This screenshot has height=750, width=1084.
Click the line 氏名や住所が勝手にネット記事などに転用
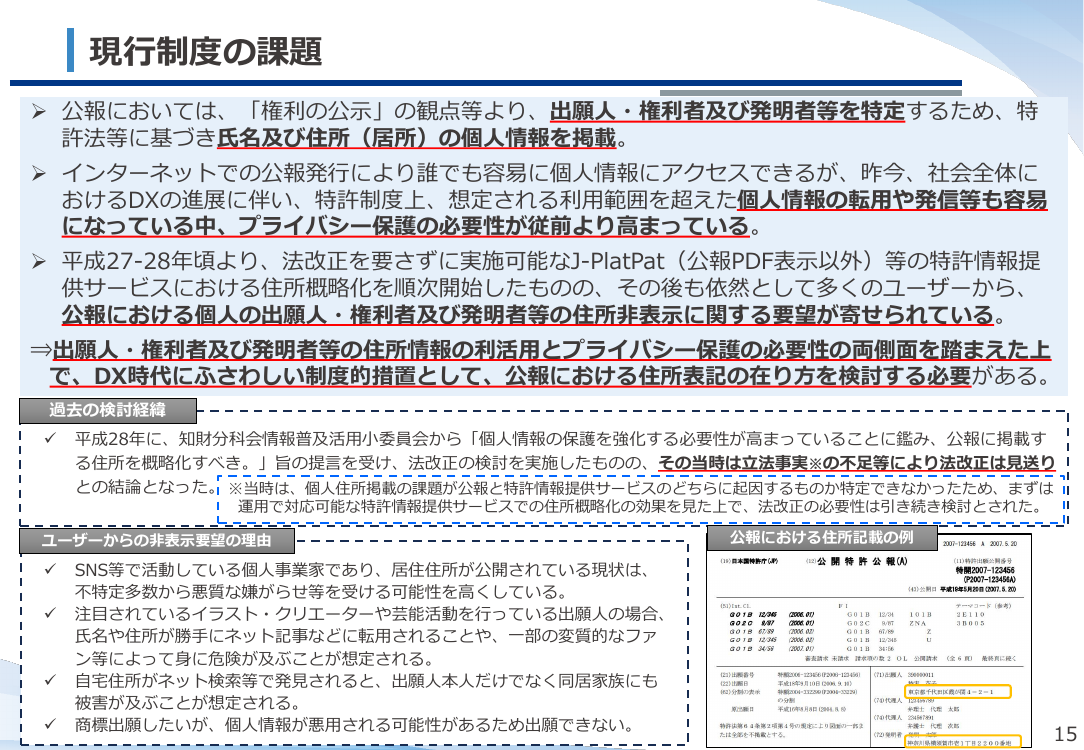366,637
